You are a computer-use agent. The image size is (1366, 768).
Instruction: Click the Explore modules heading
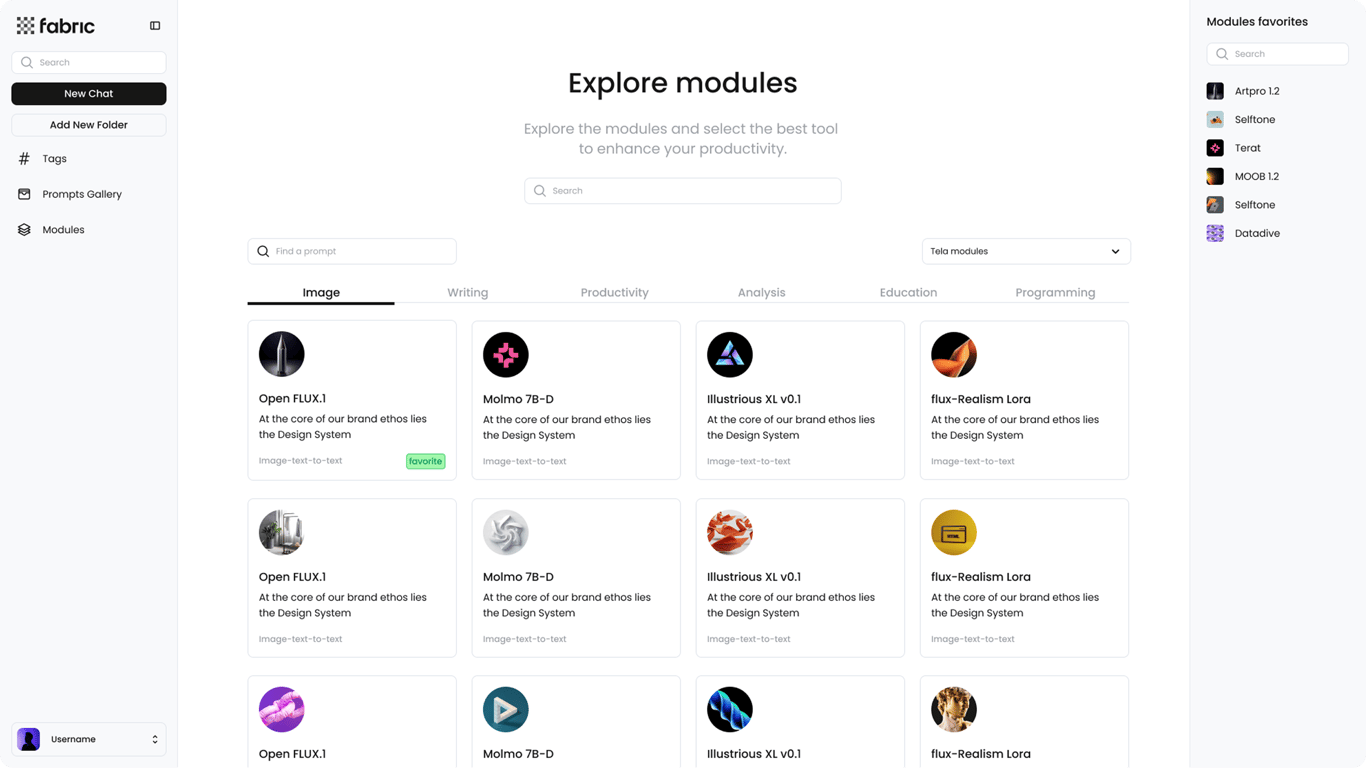[x=683, y=83]
